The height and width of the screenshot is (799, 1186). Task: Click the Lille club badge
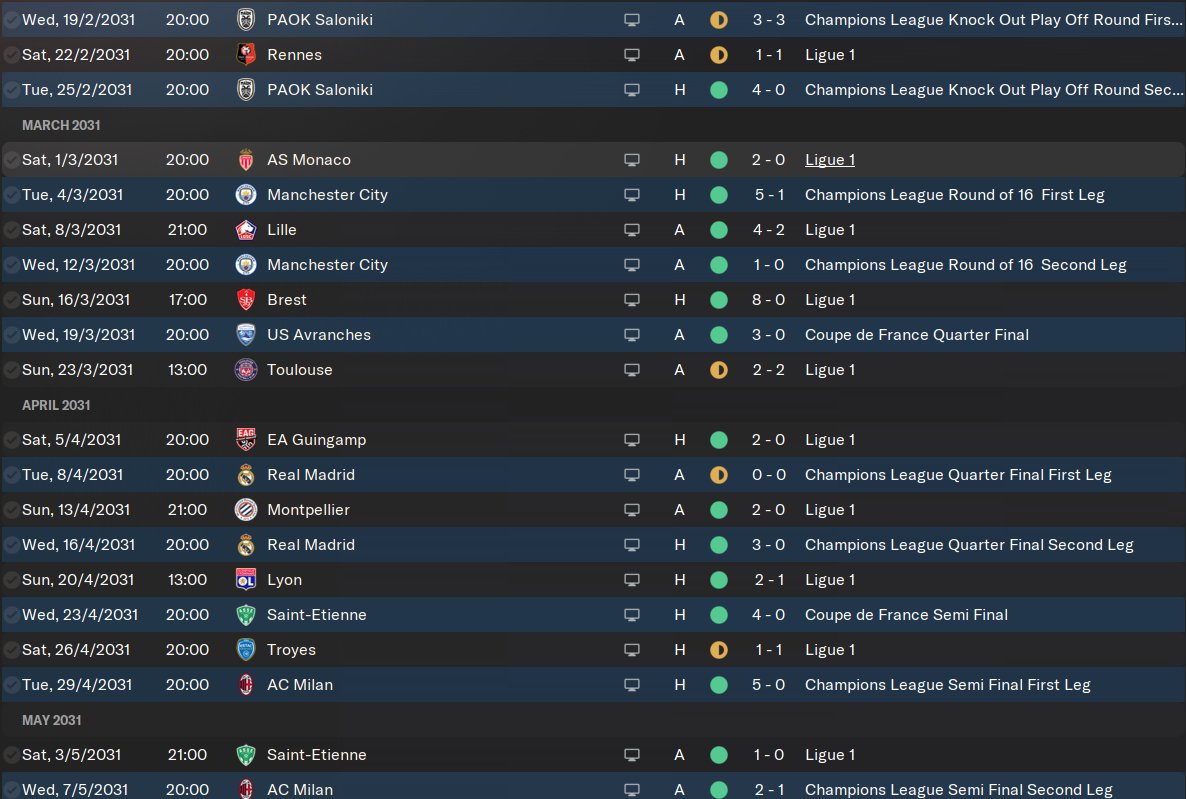pyautogui.click(x=246, y=229)
